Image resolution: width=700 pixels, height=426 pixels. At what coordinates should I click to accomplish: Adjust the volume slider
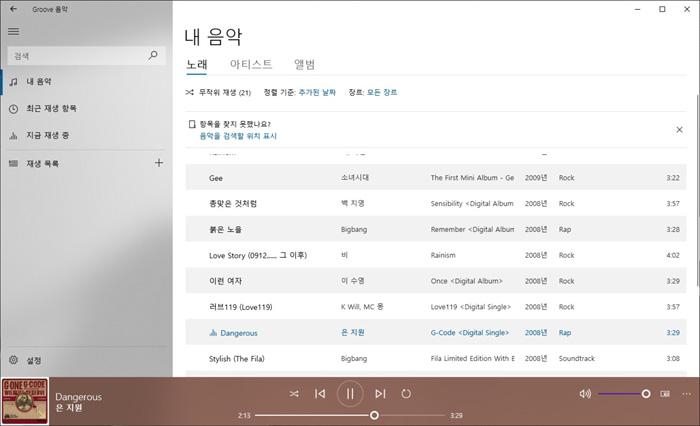point(624,394)
